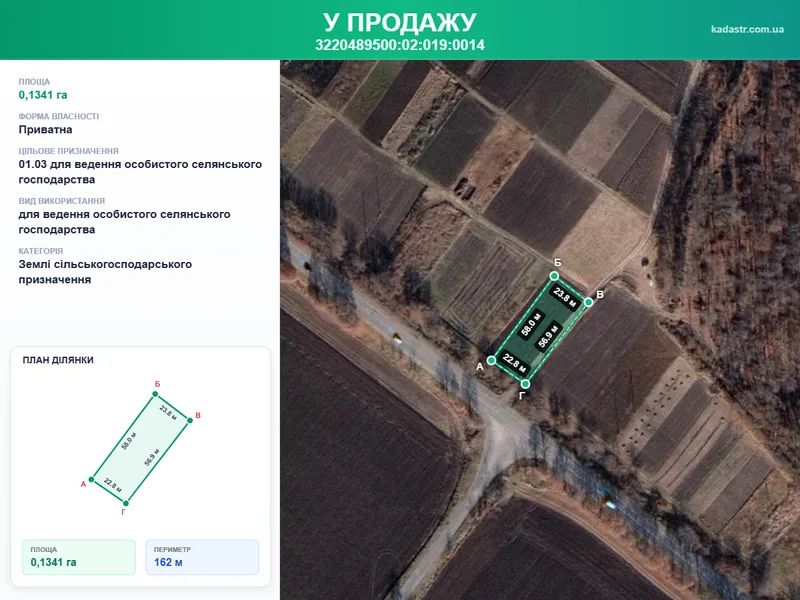800x600 pixels.
Task: Click map vertex marker Б
Action: point(554,276)
